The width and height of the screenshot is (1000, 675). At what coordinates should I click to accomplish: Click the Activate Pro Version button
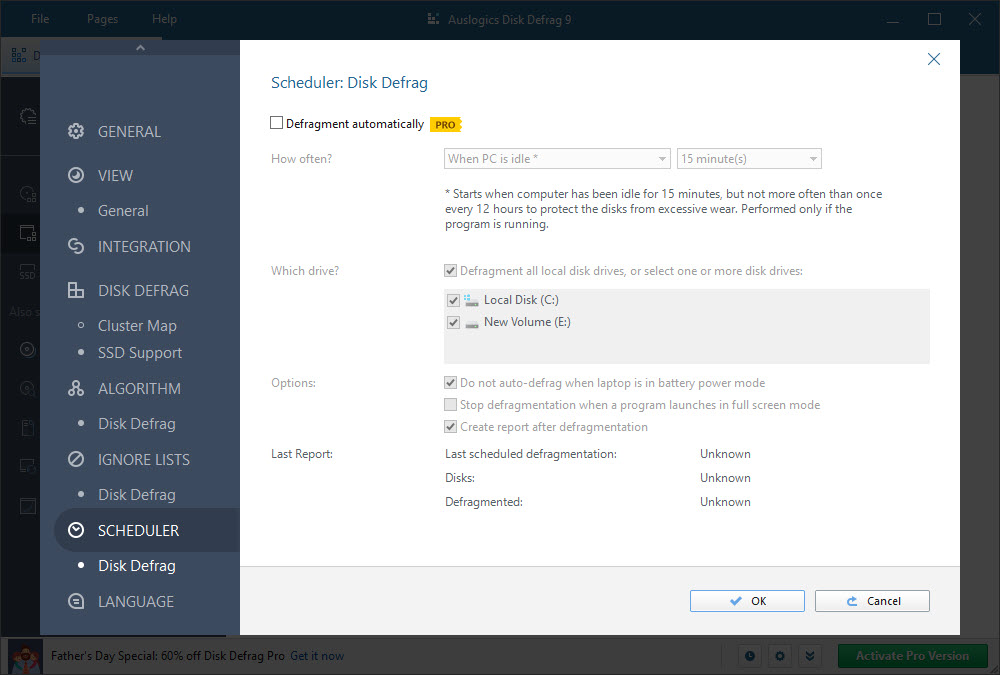[913, 656]
